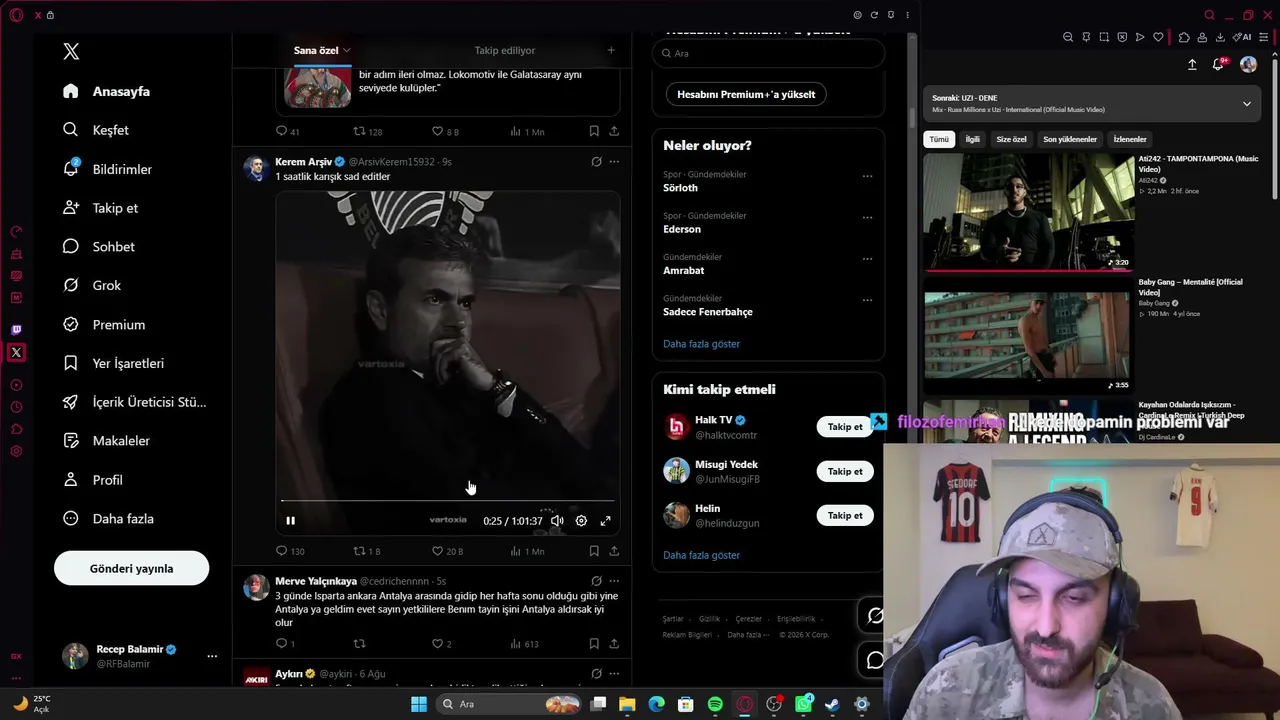The width and height of the screenshot is (1280, 720).
Task: Select Tümü filter chip on YouTube
Action: point(939,140)
